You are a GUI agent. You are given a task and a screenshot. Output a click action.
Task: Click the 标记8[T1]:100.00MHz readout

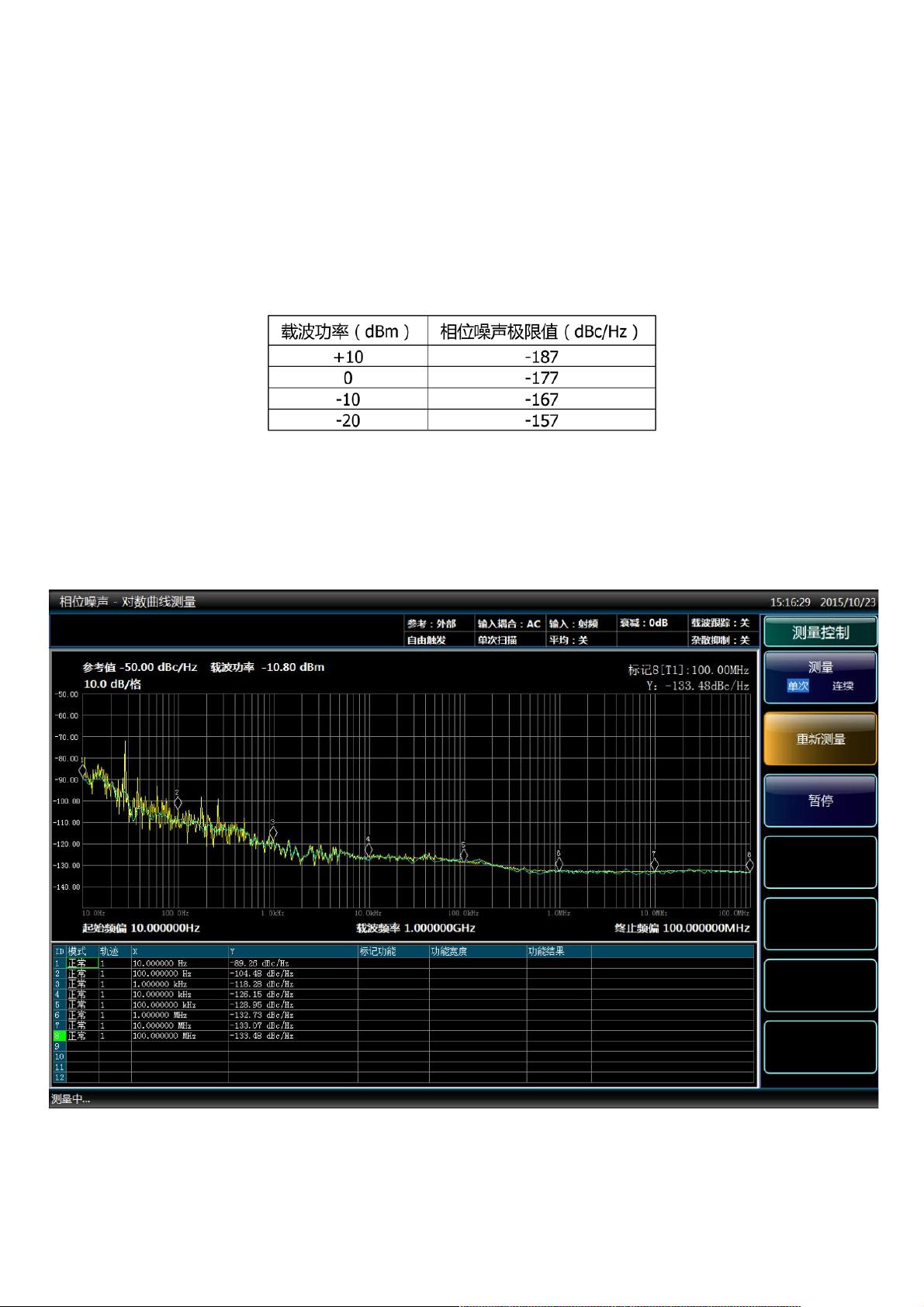coord(688,670)
